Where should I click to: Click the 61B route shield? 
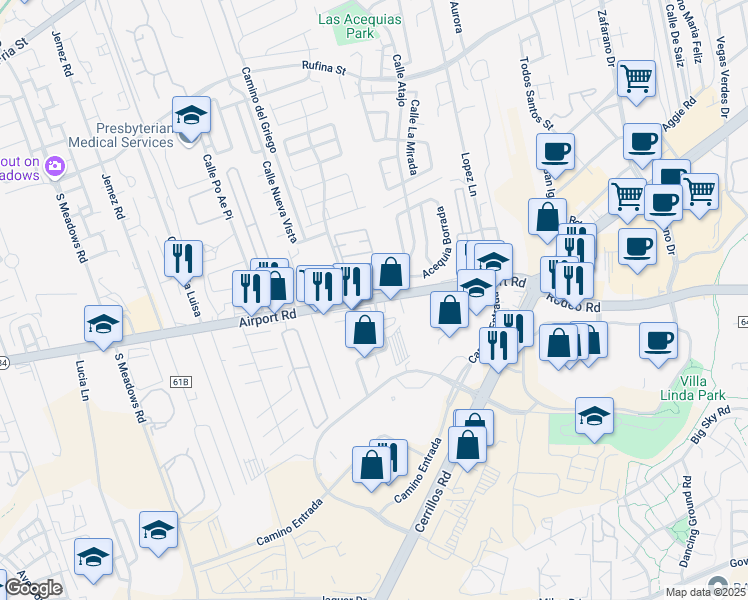click(180, 381)
